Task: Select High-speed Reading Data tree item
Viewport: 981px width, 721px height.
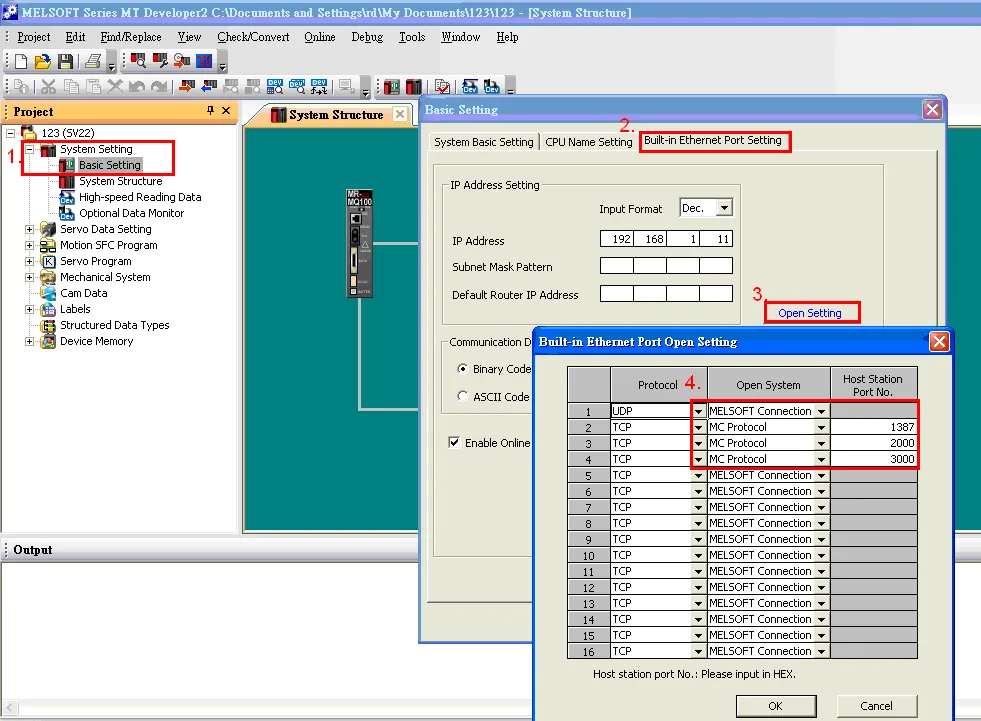Action: tap(140, 197)
